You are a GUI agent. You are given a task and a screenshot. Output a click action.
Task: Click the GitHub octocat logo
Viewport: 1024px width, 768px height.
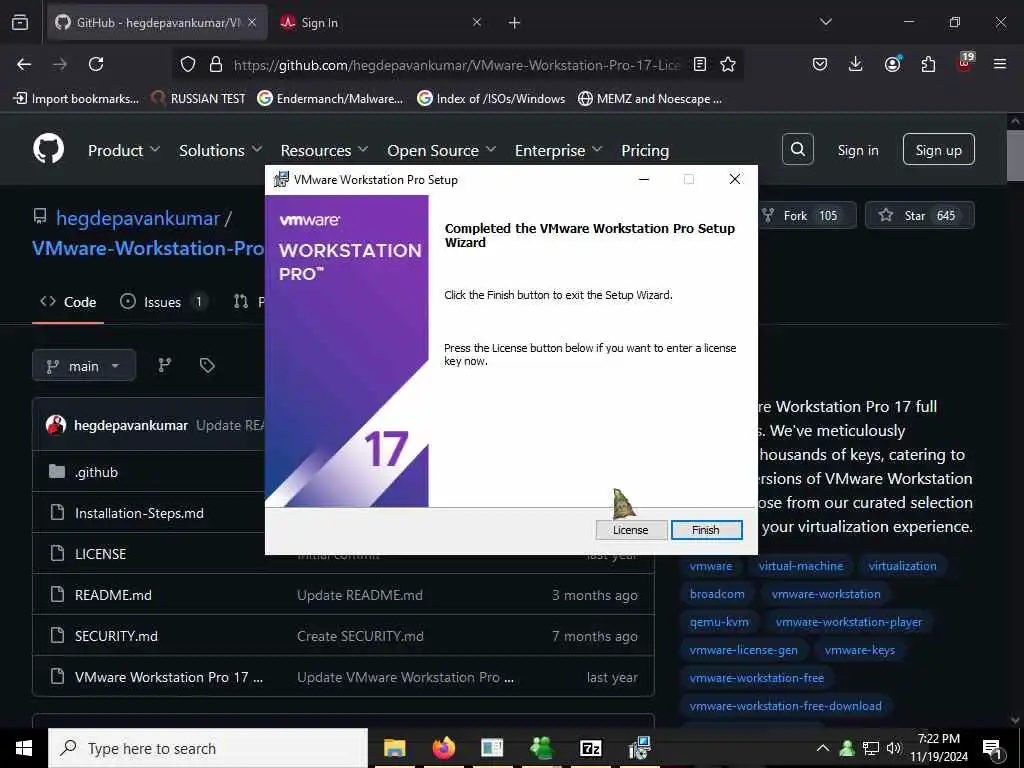point(48,148)
